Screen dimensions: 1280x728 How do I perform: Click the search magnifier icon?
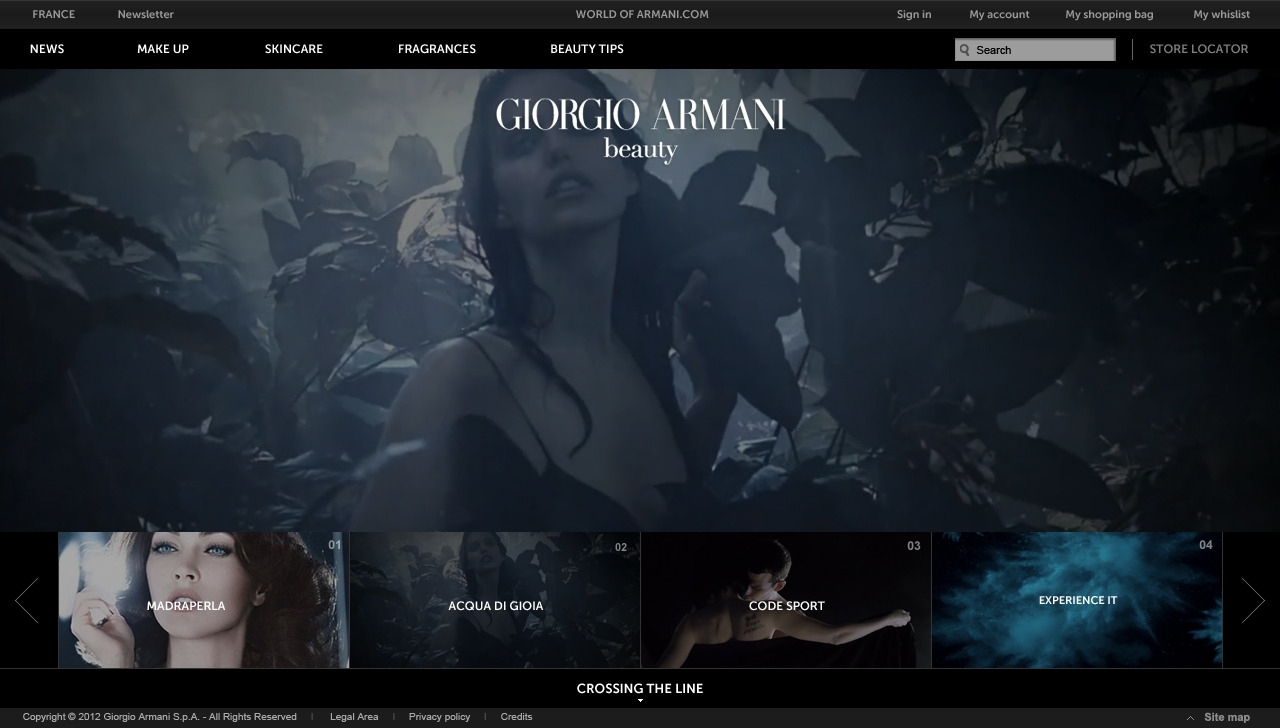(964, 50)
